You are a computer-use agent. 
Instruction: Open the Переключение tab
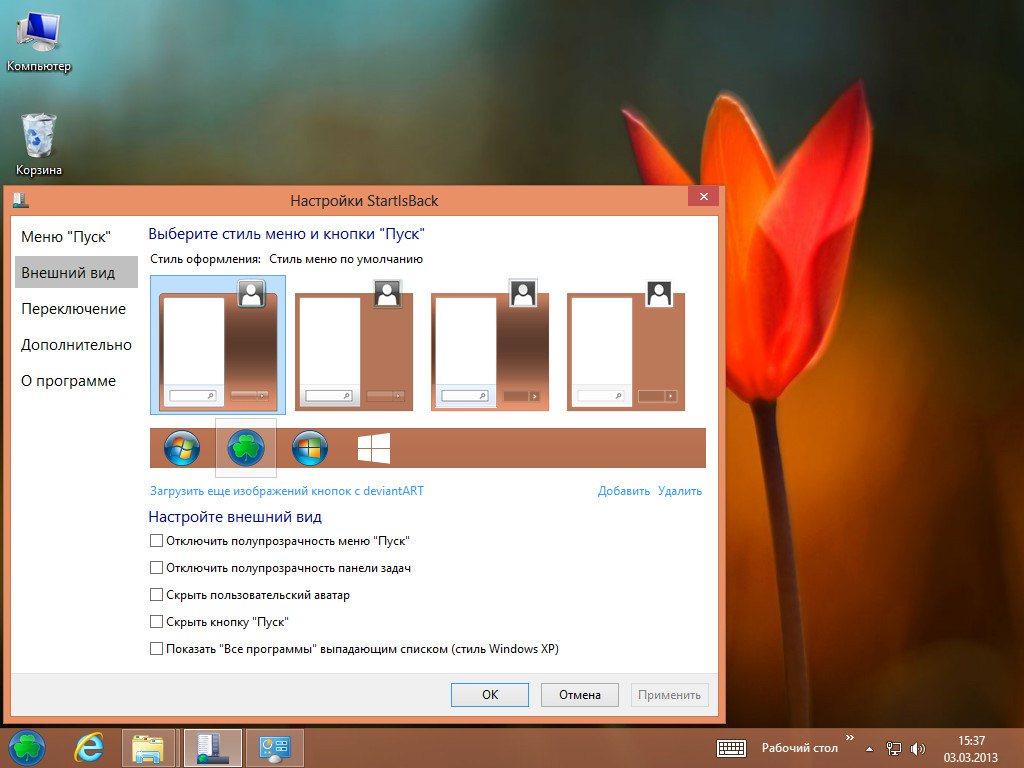73,308
